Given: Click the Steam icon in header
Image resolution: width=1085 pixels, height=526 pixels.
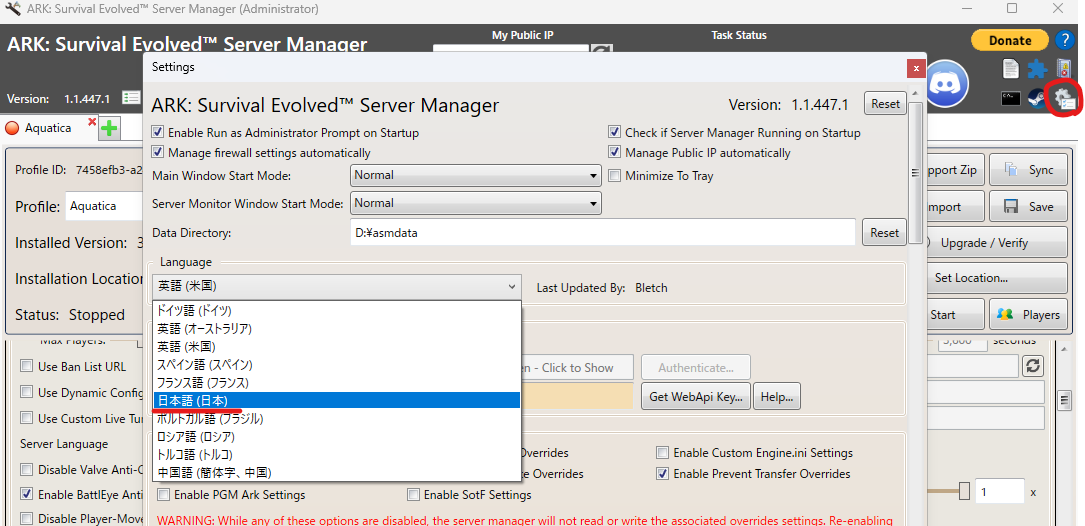Looking at the screenshot, I should click(x=1037, y=98).
